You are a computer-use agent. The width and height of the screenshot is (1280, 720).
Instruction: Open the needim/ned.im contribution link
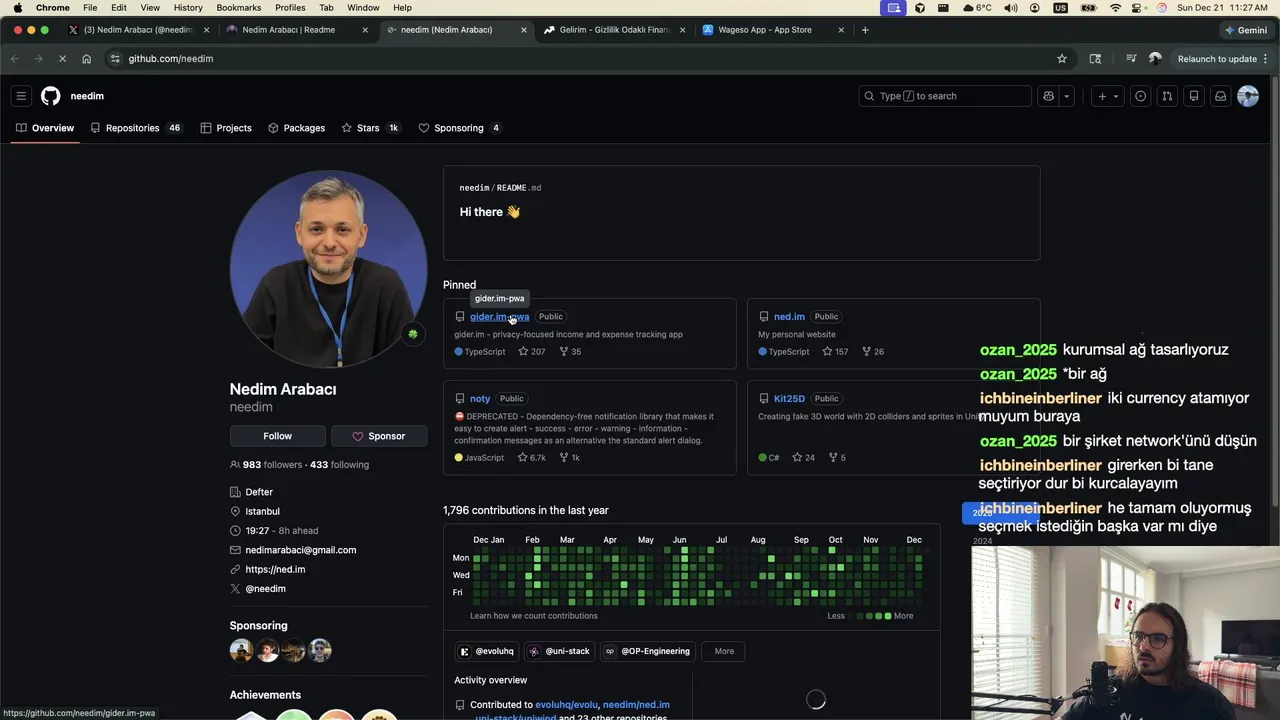(x=636, y=705)
